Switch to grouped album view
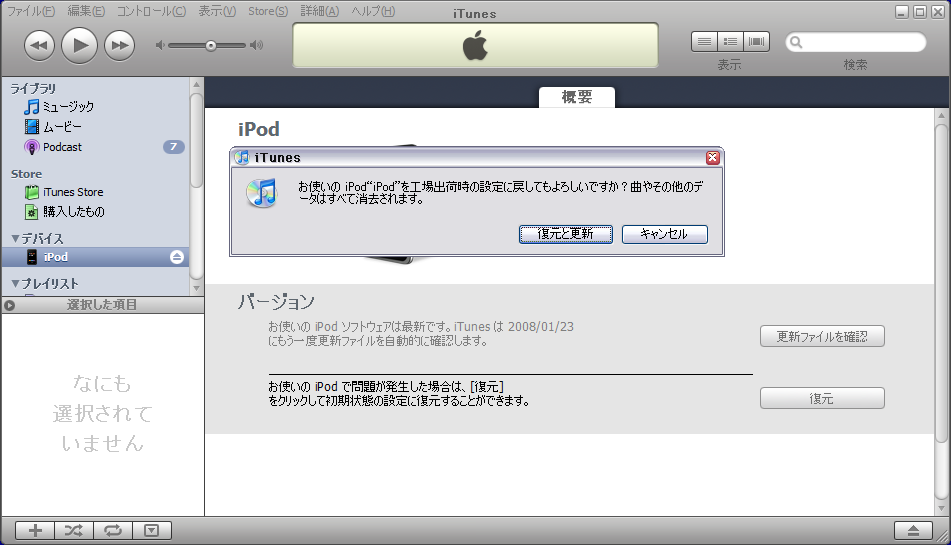The width and height of the screenshot is (951, 545). pyautogui.click(x=730, y=42)
